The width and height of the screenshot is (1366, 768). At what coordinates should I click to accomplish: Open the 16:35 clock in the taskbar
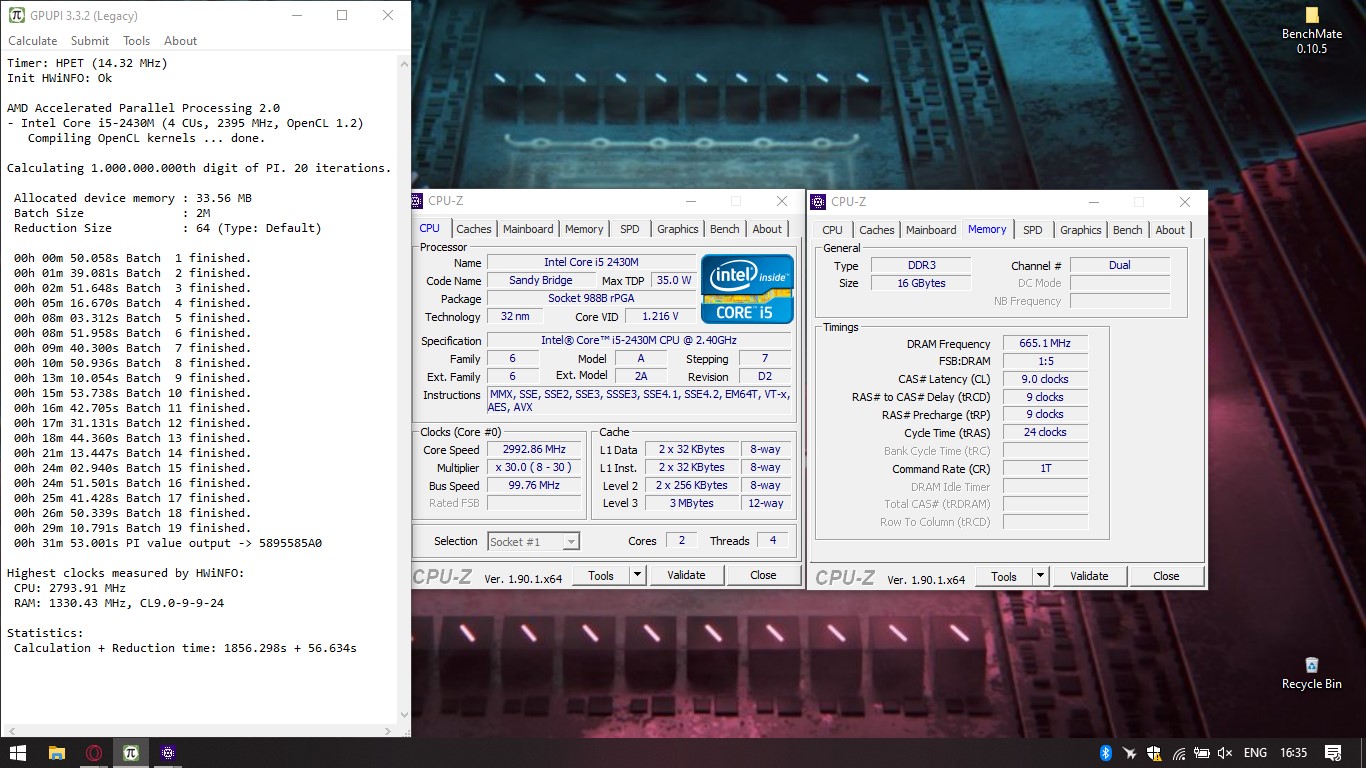click(x=1293, y=753)
